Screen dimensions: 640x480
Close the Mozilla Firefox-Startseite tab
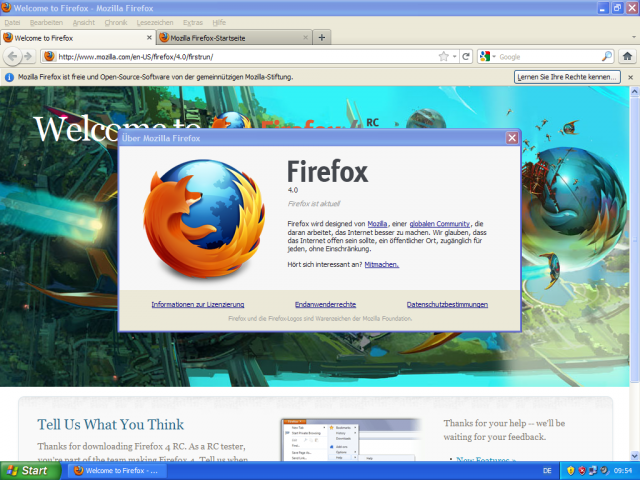tap(305, 38)
